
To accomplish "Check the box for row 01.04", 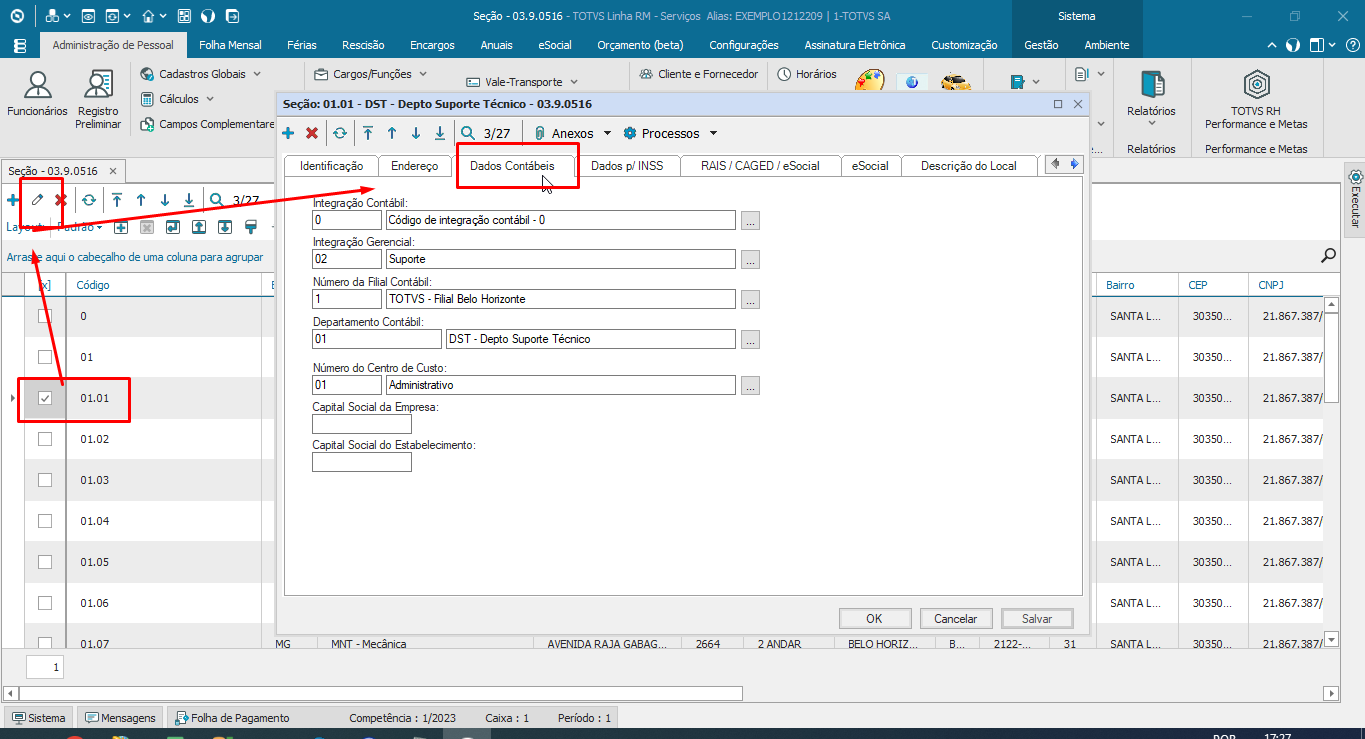I will 44,521.
